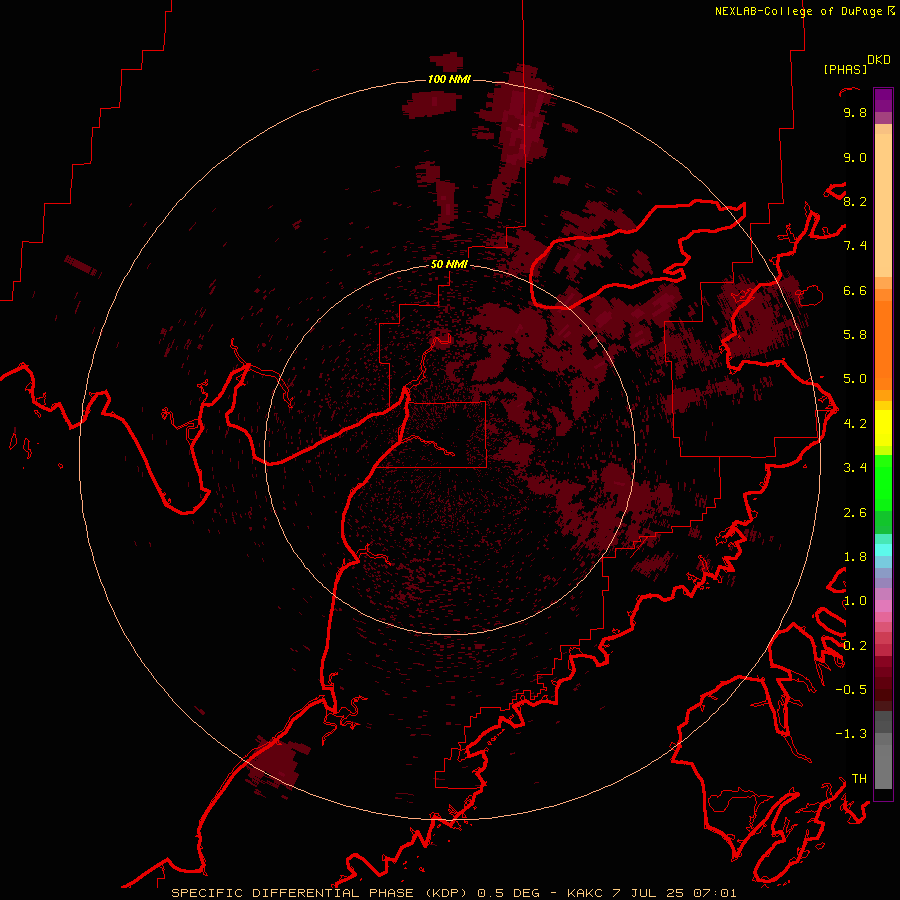Click the gray band at the color bar bottom

[x=883, y=762]
